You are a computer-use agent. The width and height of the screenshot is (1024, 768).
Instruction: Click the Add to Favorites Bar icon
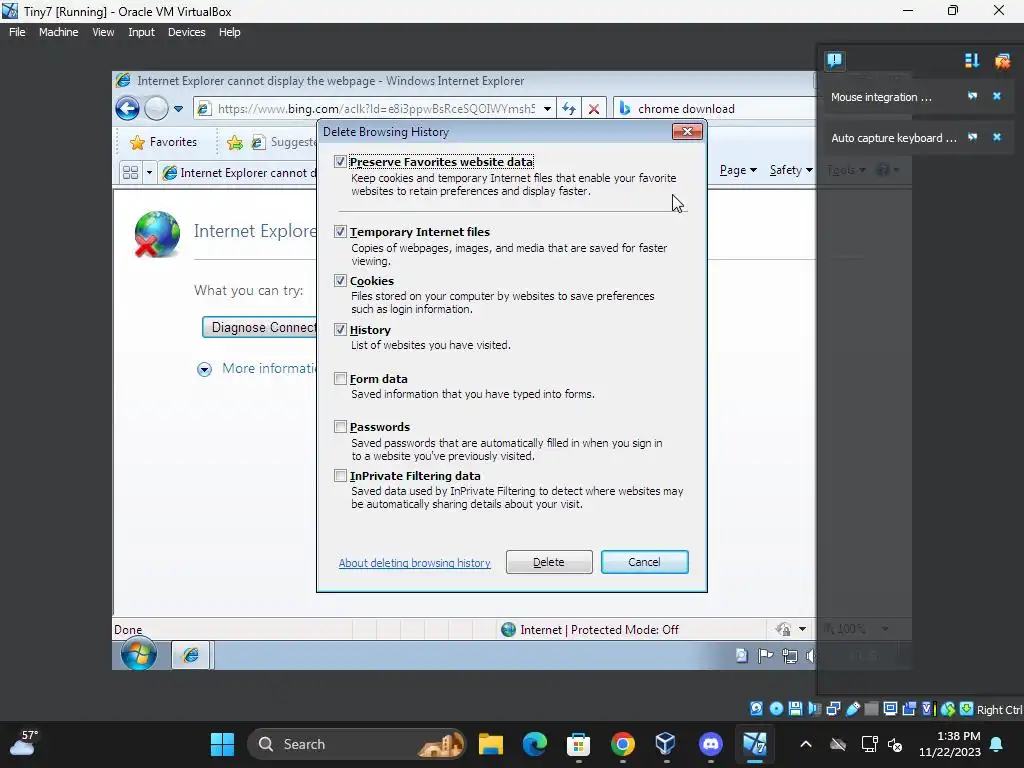pos(235,142)
